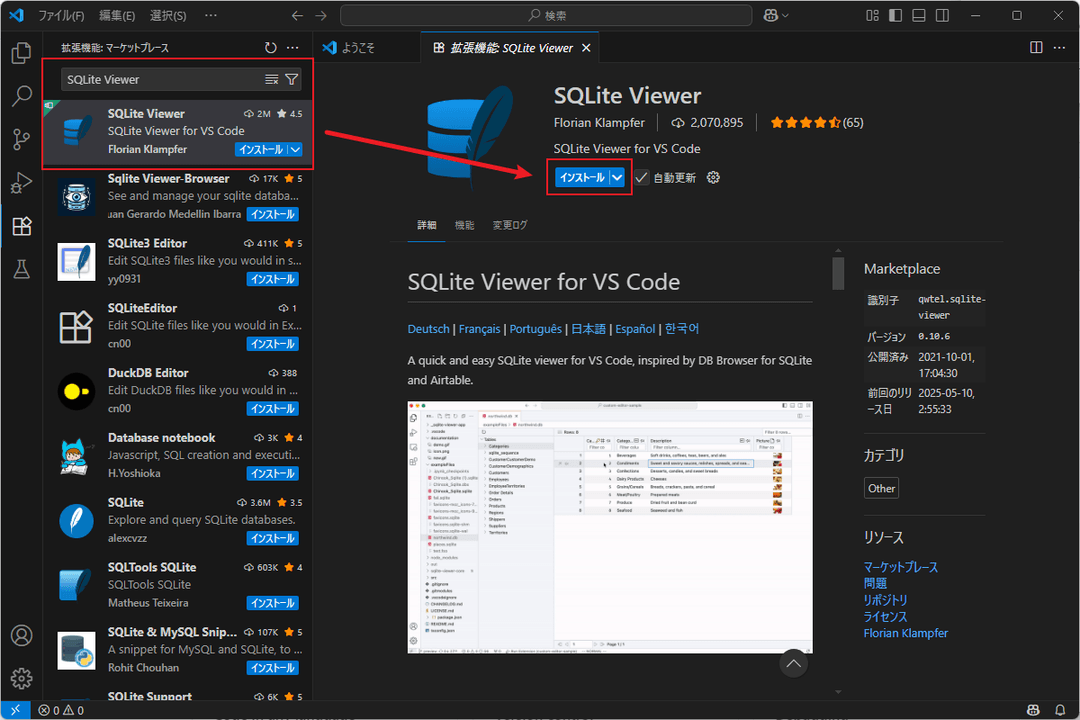
Task: Open notifications via the status bar bell
Action: (1061, 709)
